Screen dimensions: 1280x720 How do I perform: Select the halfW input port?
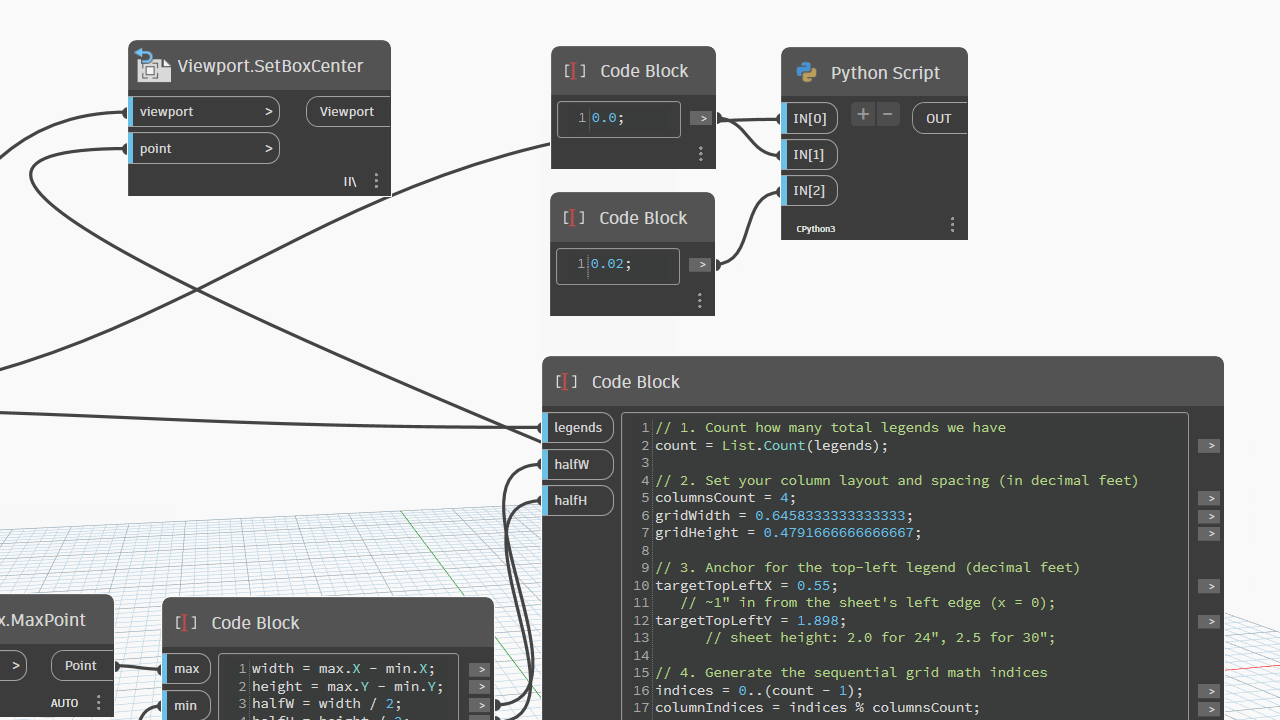[578, 465]
